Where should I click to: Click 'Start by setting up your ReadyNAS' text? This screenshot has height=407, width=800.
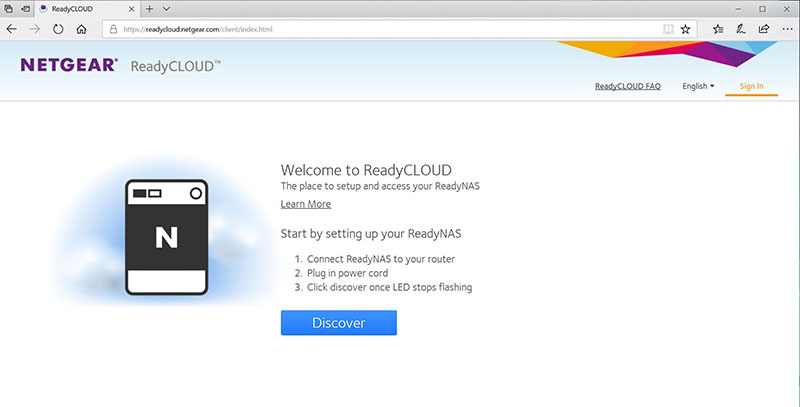[371, 234]
